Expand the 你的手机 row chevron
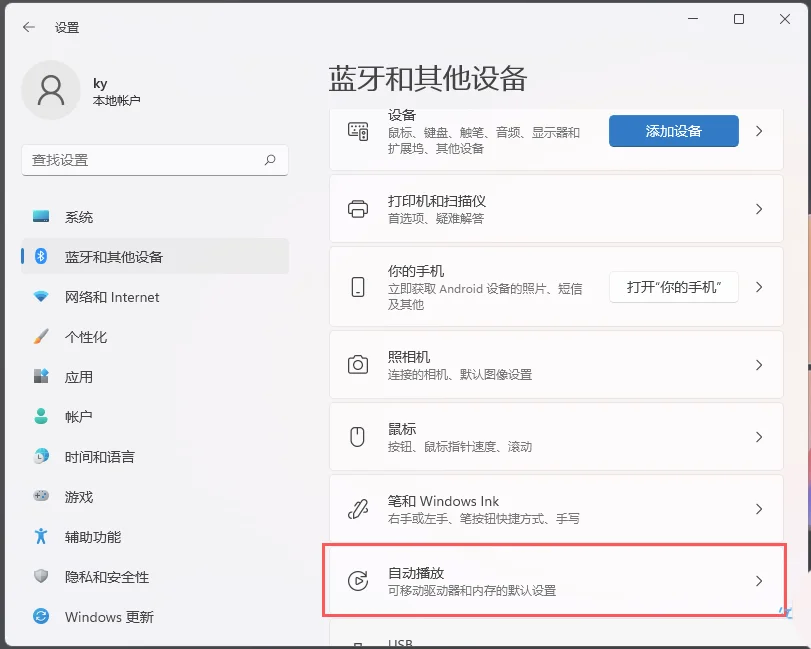The height and width of the screenshot is (649, 811). tap(759, 286)
